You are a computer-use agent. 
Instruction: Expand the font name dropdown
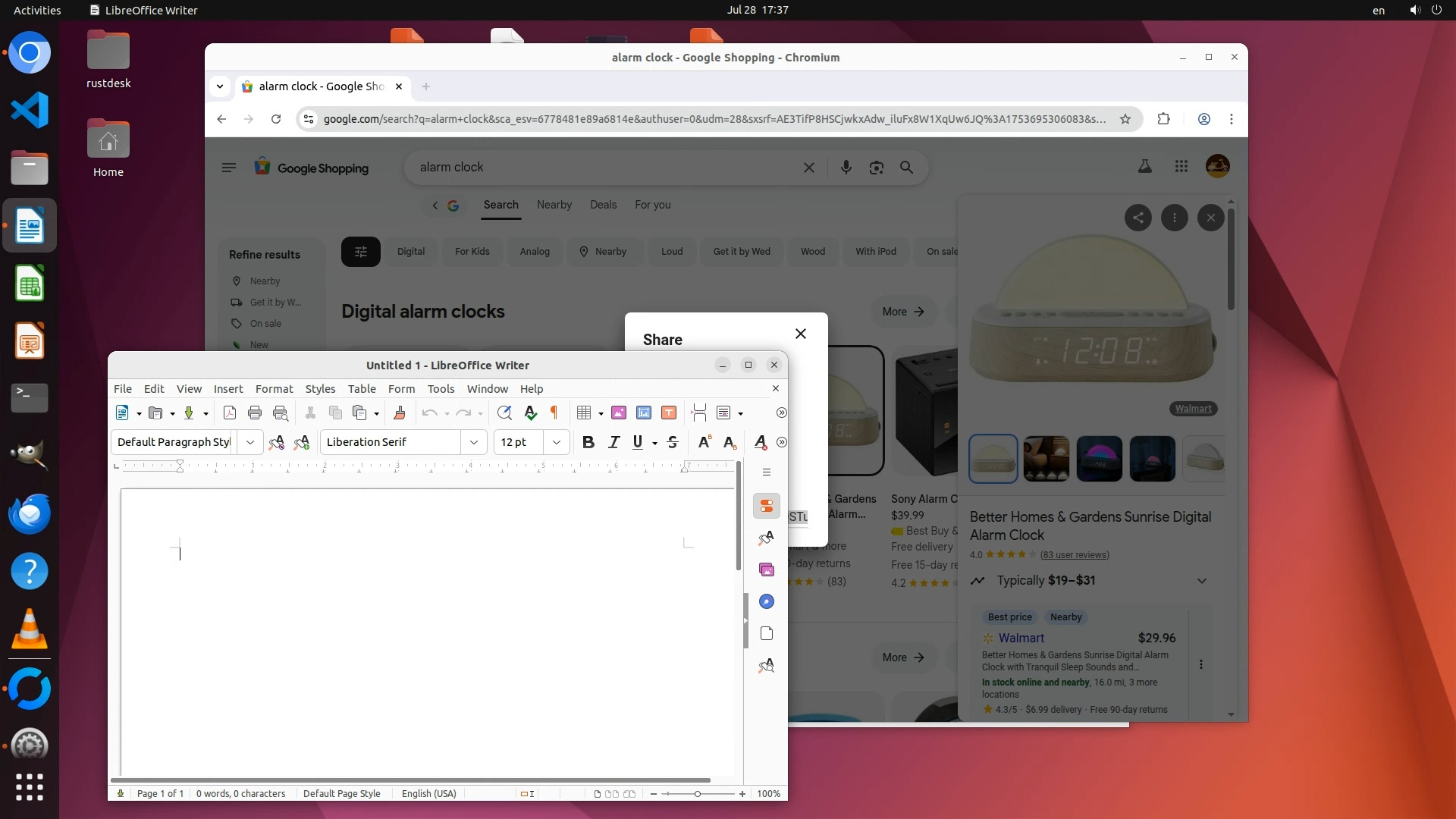474,442
